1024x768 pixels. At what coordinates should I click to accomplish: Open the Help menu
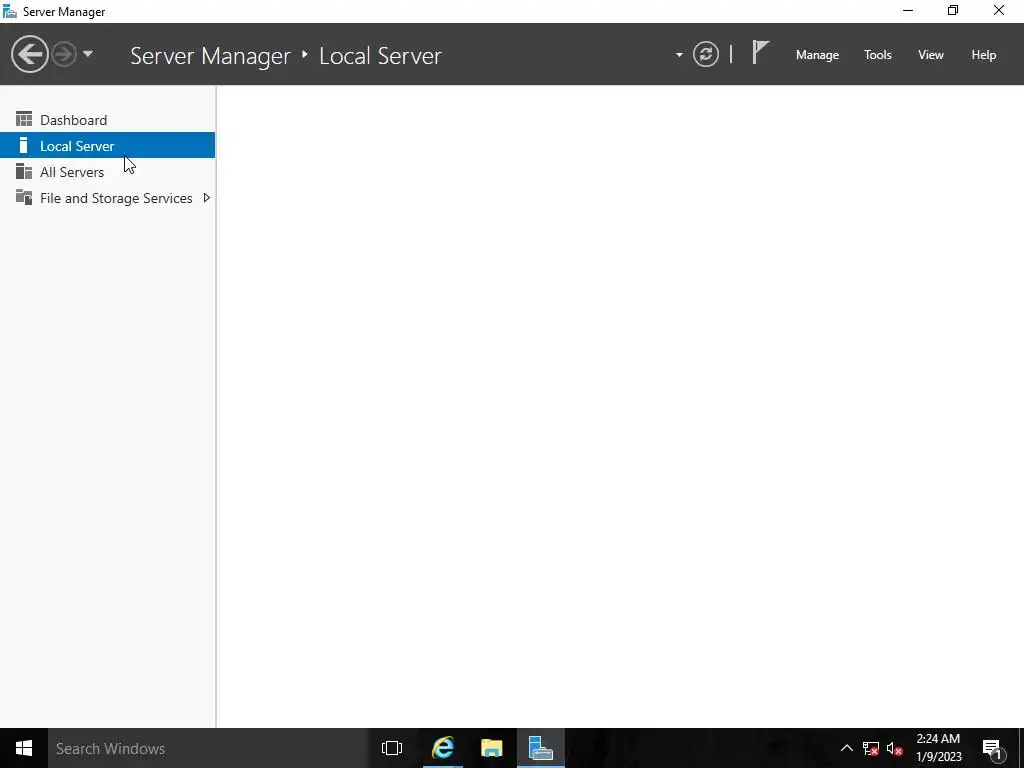pyautogui.click(x=984, y=55)
